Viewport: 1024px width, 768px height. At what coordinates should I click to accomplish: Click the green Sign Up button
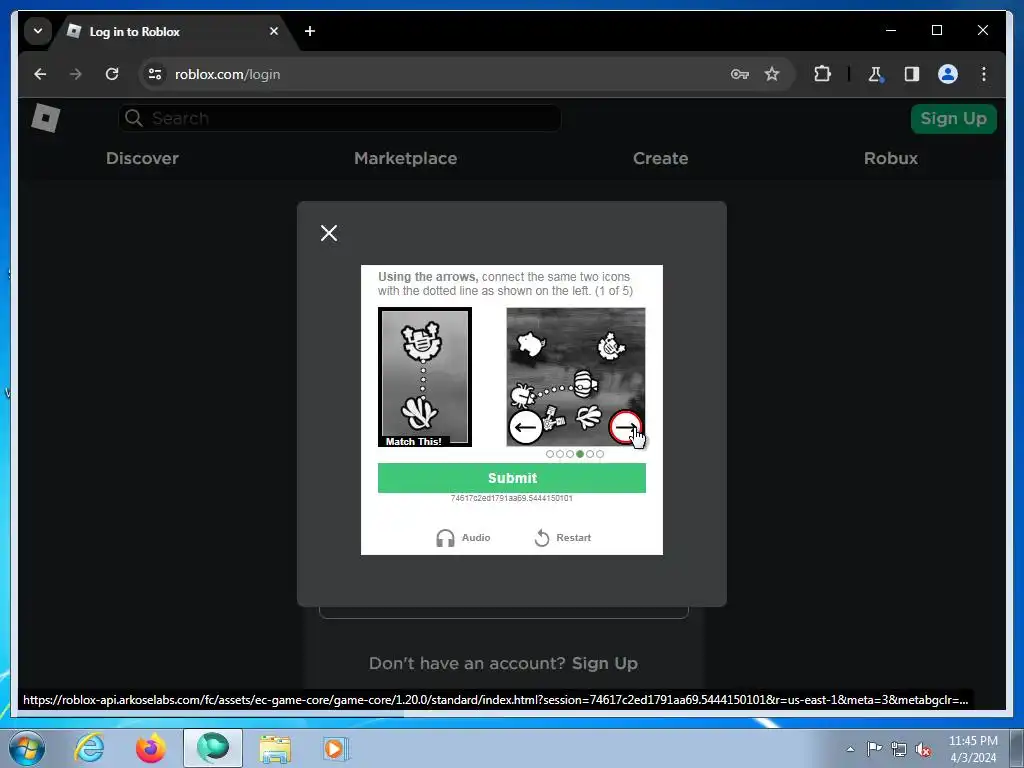(953, 119)
